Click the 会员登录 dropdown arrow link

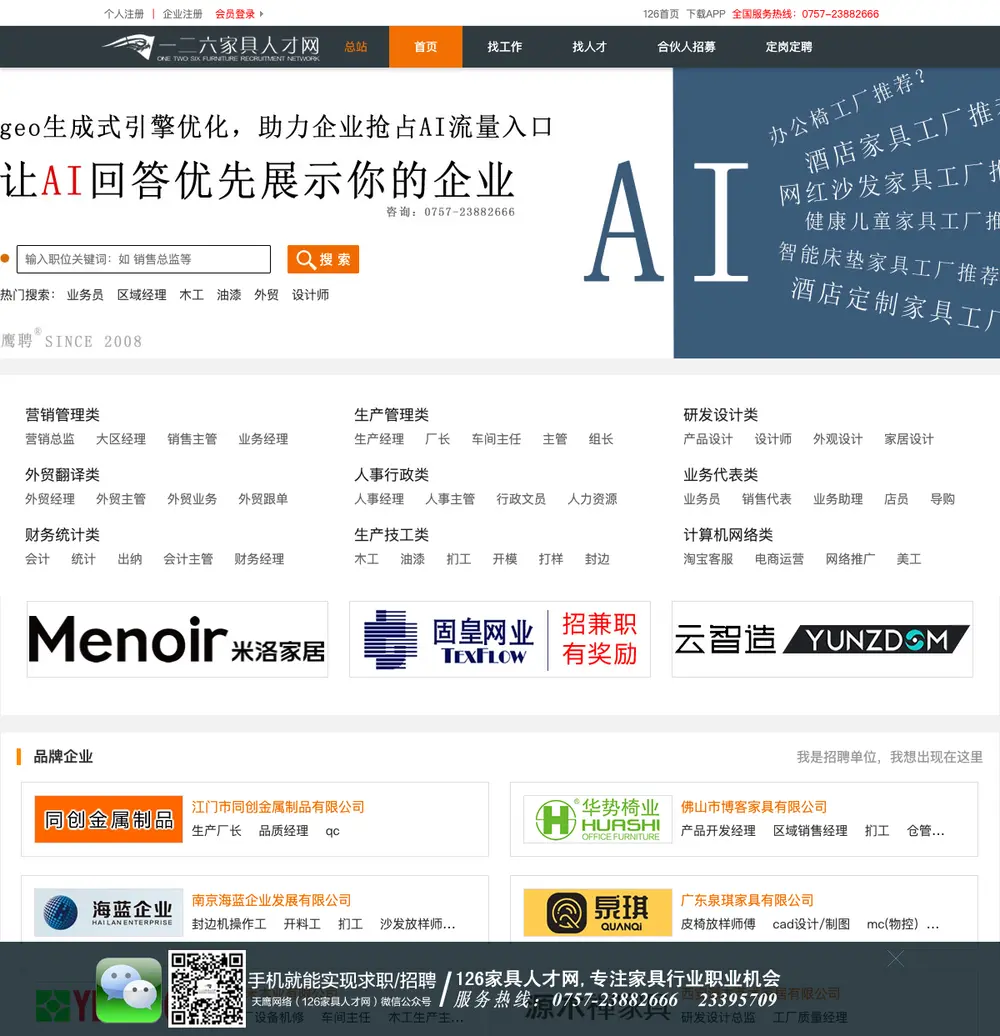[238, 14]
